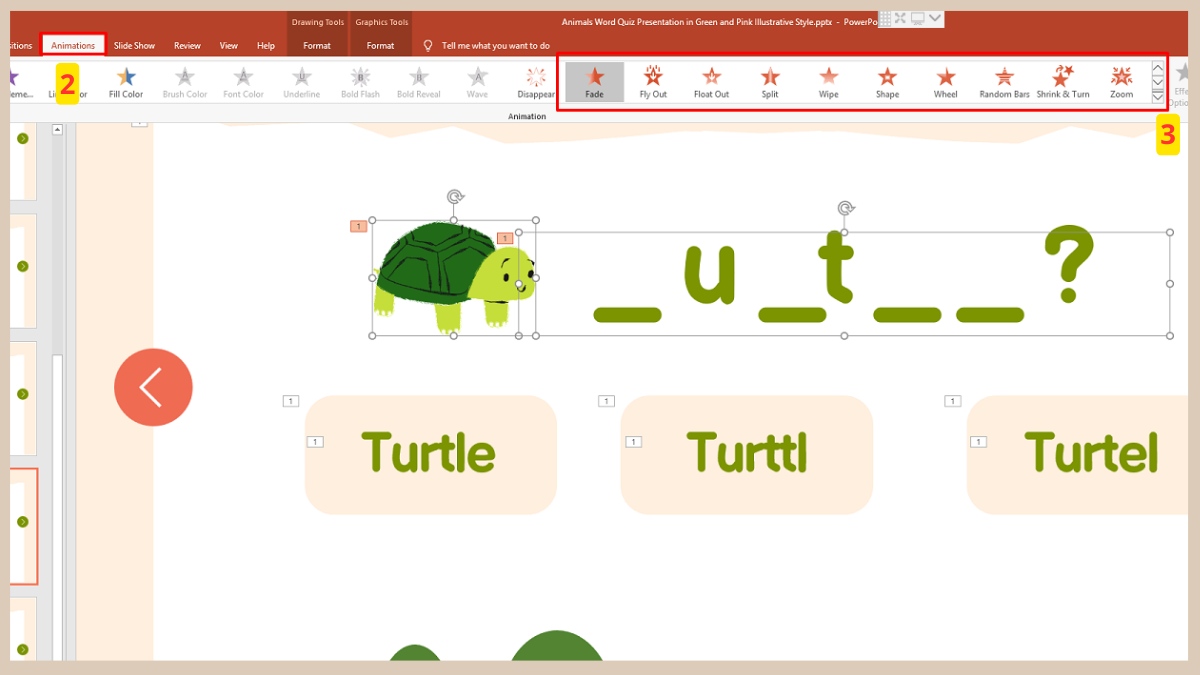This screenshot has width=1200, height=675.
Task: Click the orange back arrow button
Action: tap(153, 387)
